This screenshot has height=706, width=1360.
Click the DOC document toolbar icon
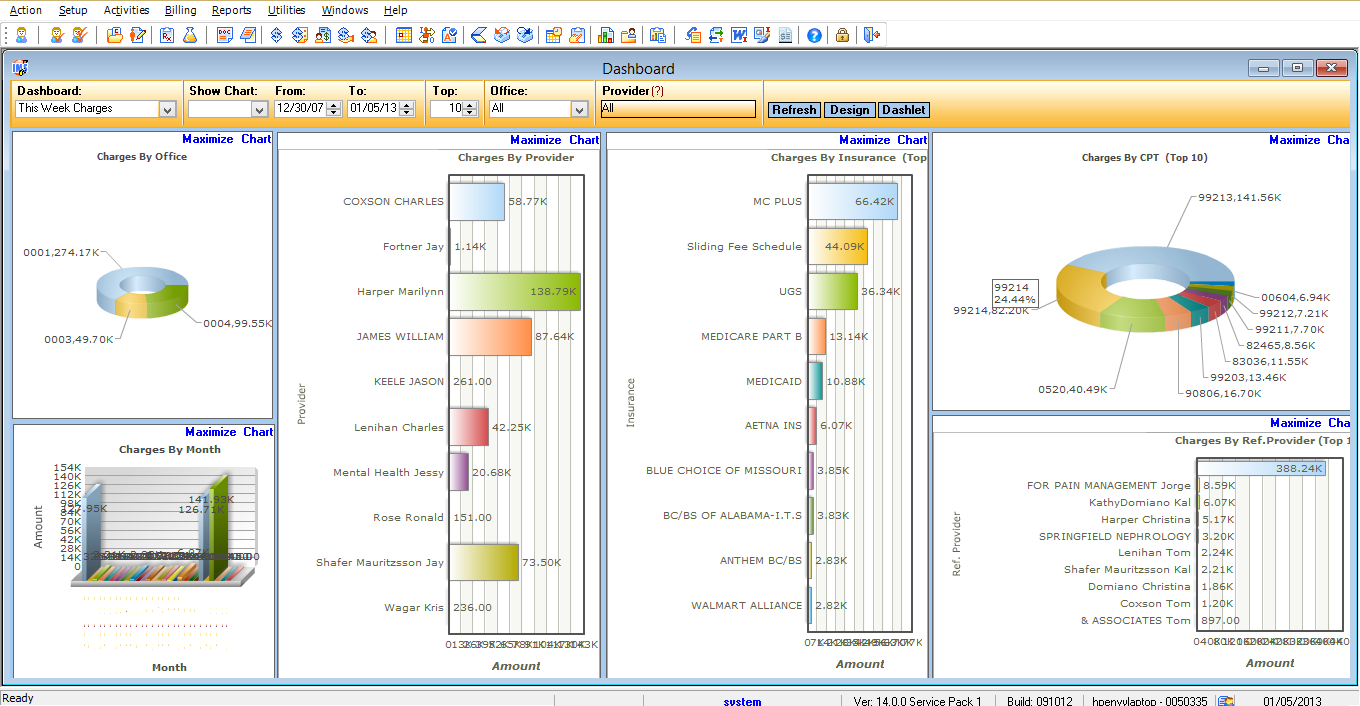(224, 35)
